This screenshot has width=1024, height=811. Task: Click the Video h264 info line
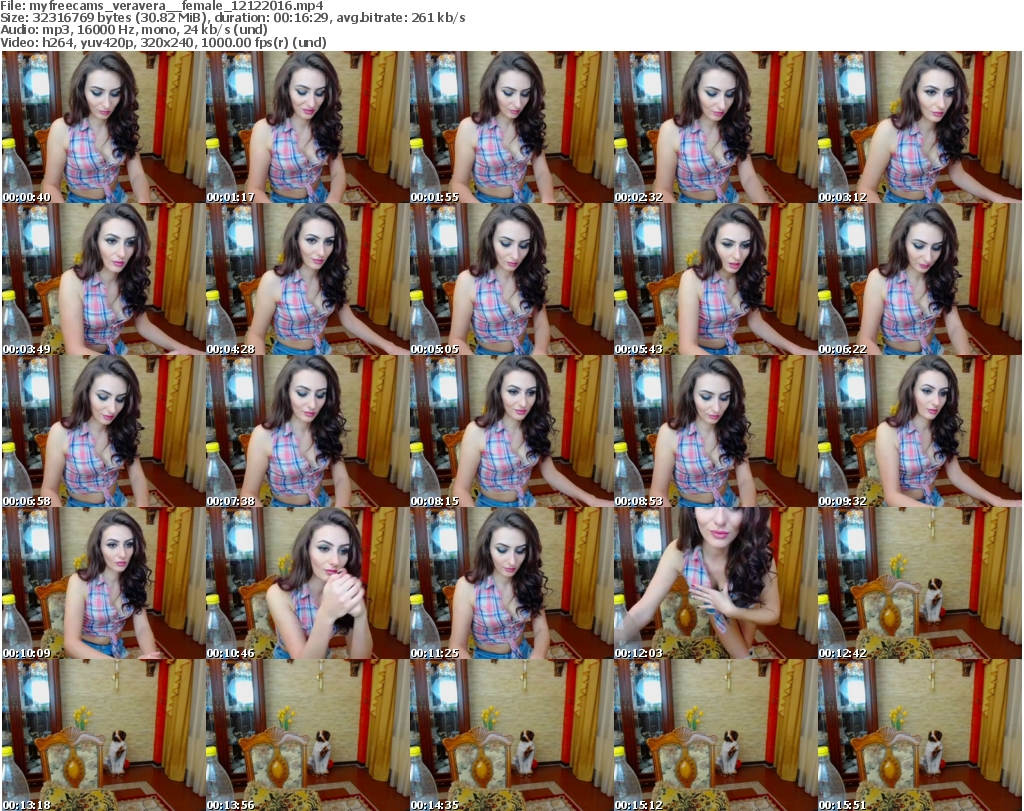(163, 42)
